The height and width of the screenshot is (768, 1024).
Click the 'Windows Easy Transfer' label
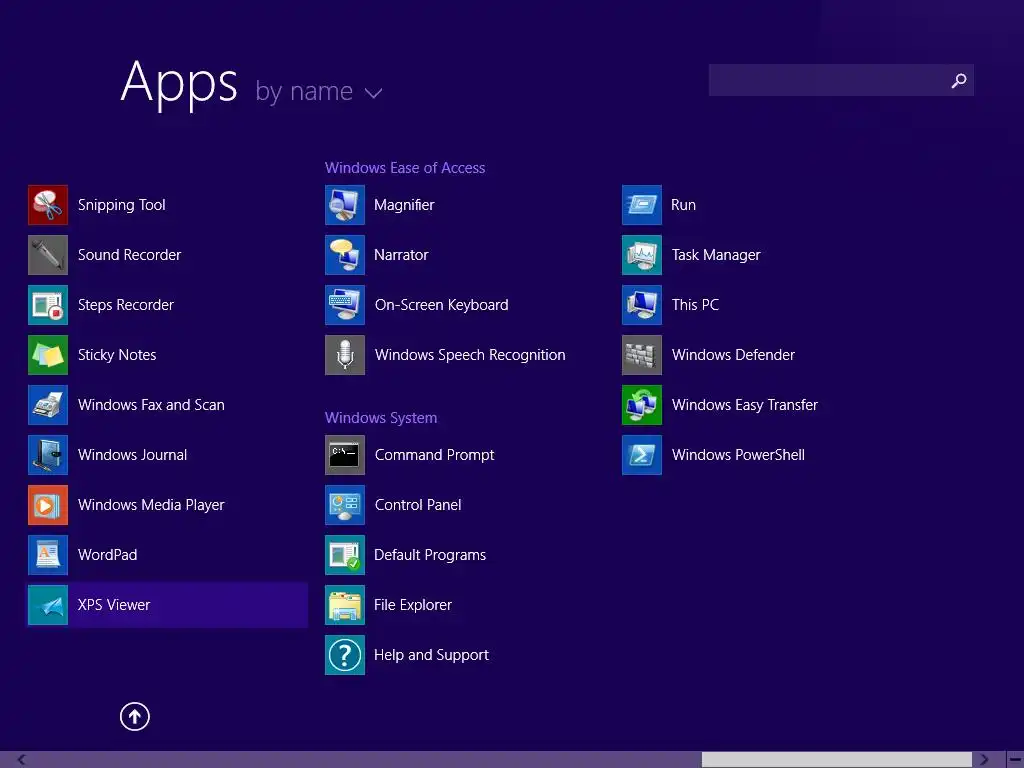[x=744, y=405]
